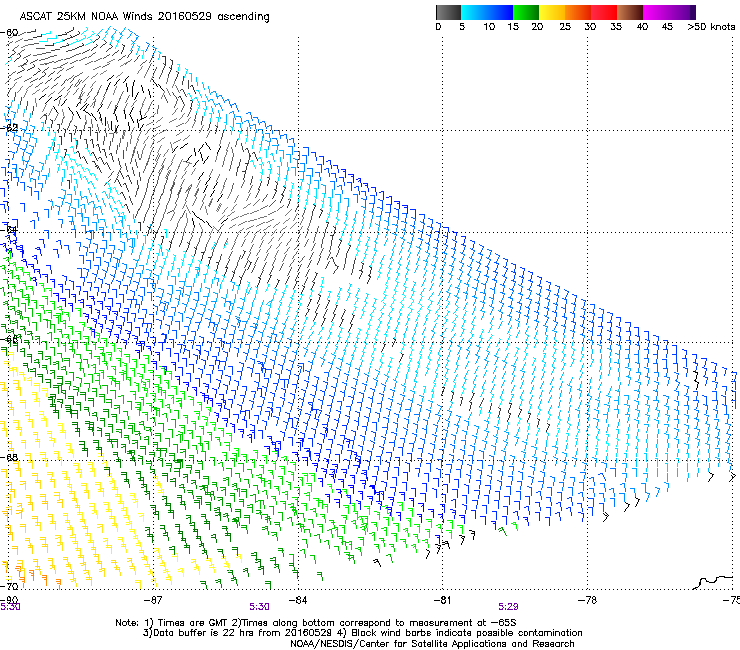The width and height of the screenshot is (740, 650).
Task: Click the black coastline outline near -75, -70
Action: point(713,582)
